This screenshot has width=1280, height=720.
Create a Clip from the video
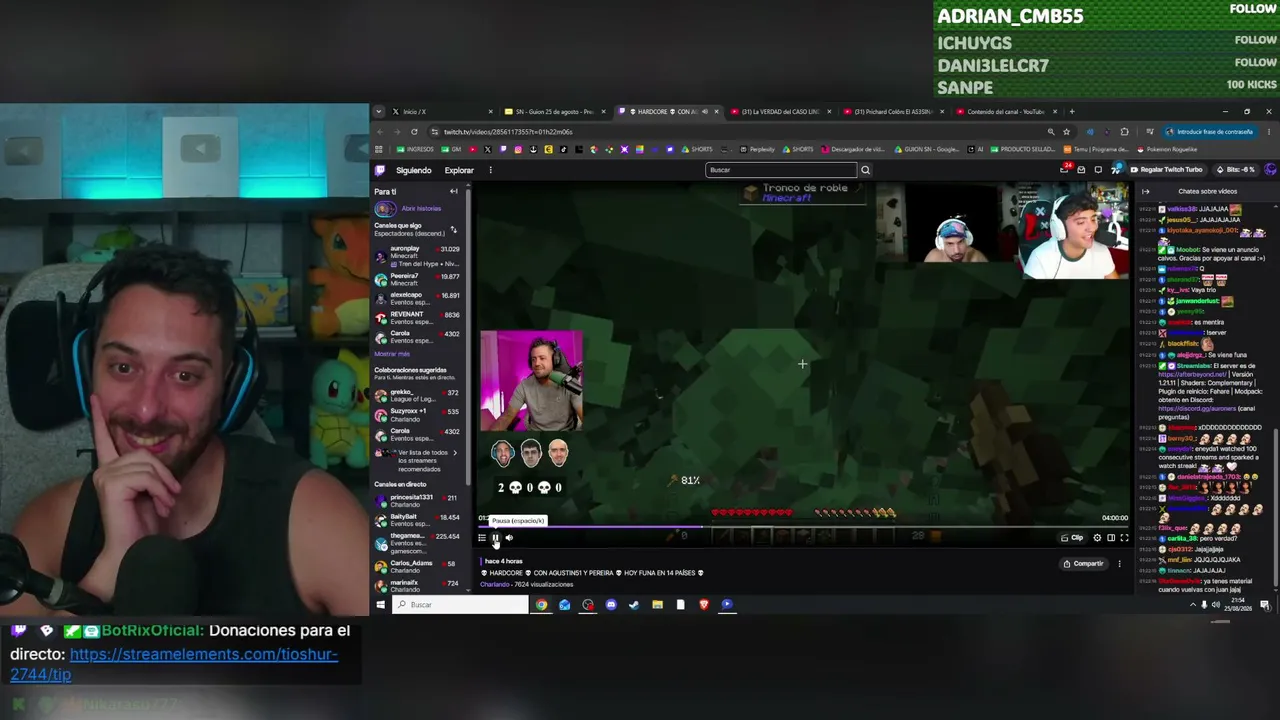(x=1072, y=538)
